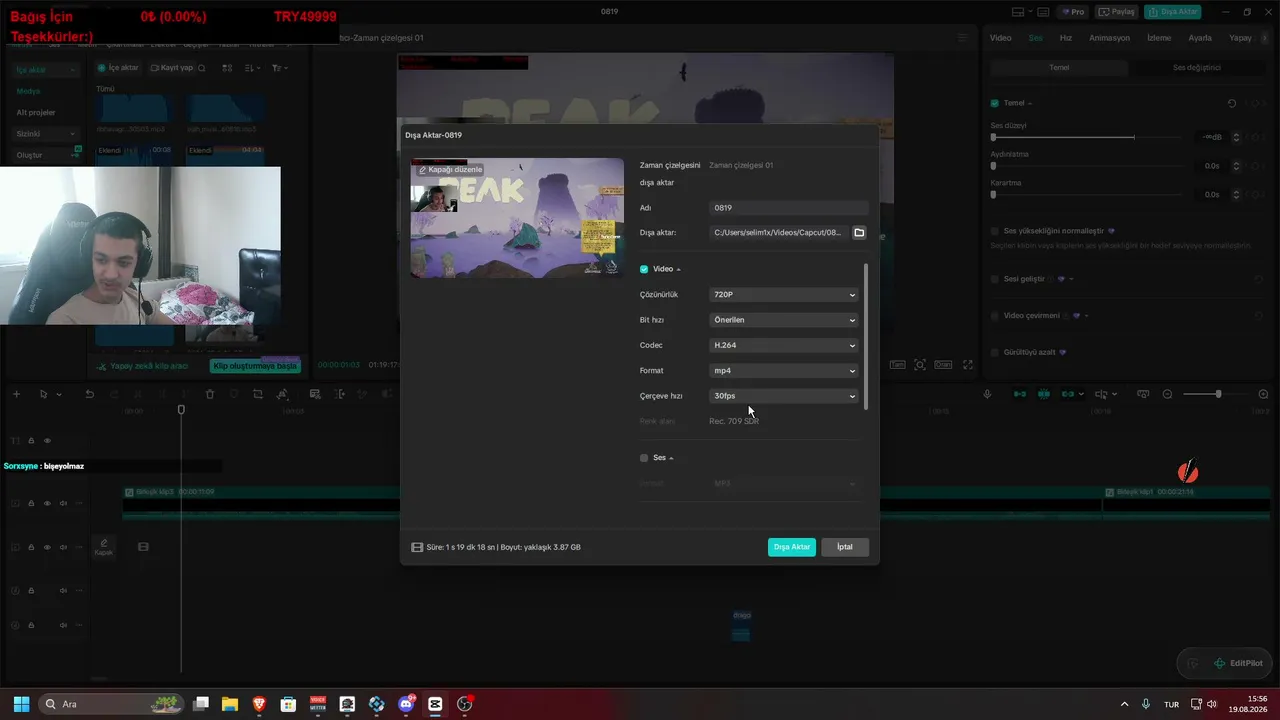The image size is (1280, 720).
Task: Open Brave browser from the taskbar
Action: [259, 704]
